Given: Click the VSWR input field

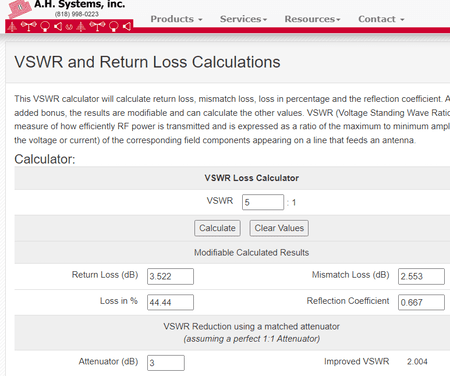Looking at the screenshot, I should (263, 202).
